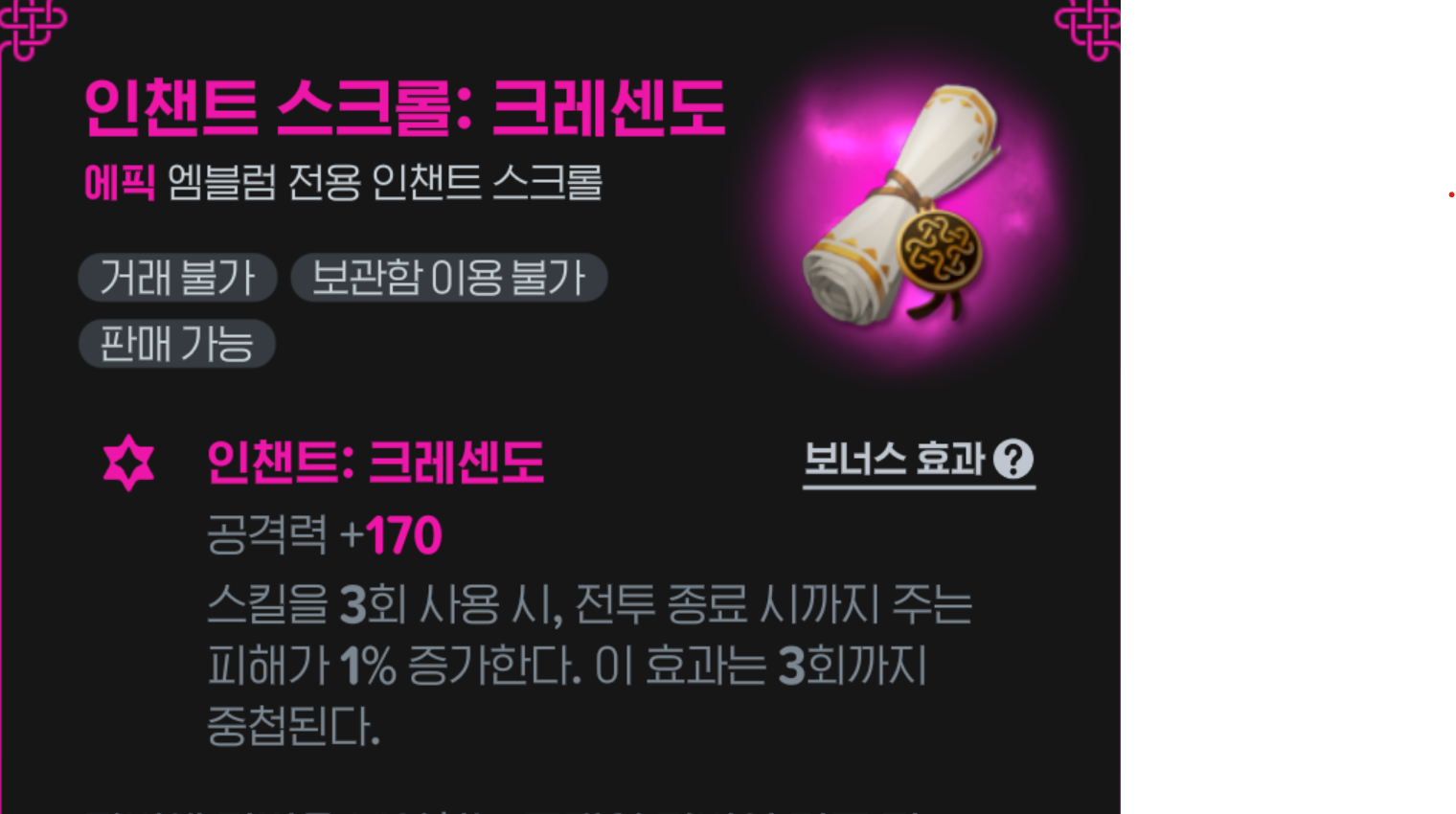1456x814 pixels.
Task: Click the top-right pink knot ornament
Action: pos(1088,29)
